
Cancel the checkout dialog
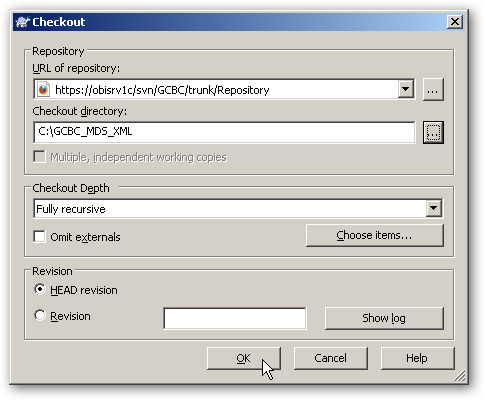(331, 358)
